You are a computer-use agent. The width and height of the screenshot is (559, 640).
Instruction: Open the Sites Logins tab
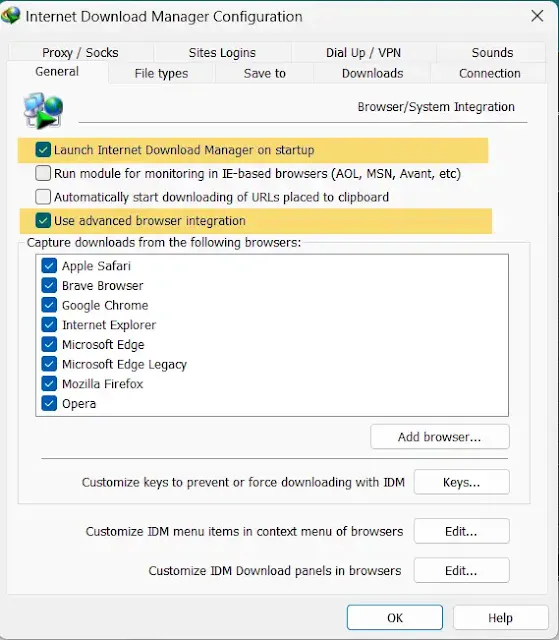click(222, 52)
